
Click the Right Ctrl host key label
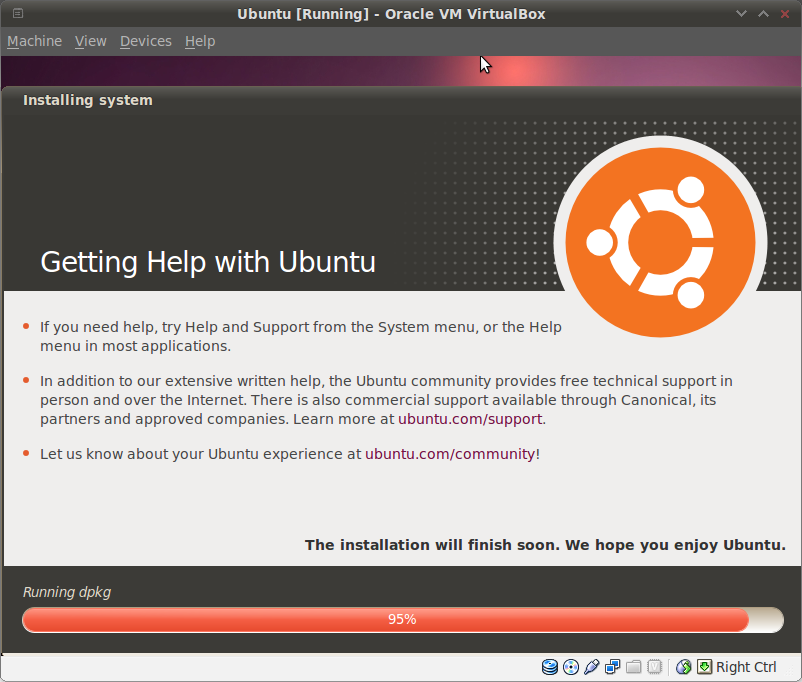tap(746, 667)
